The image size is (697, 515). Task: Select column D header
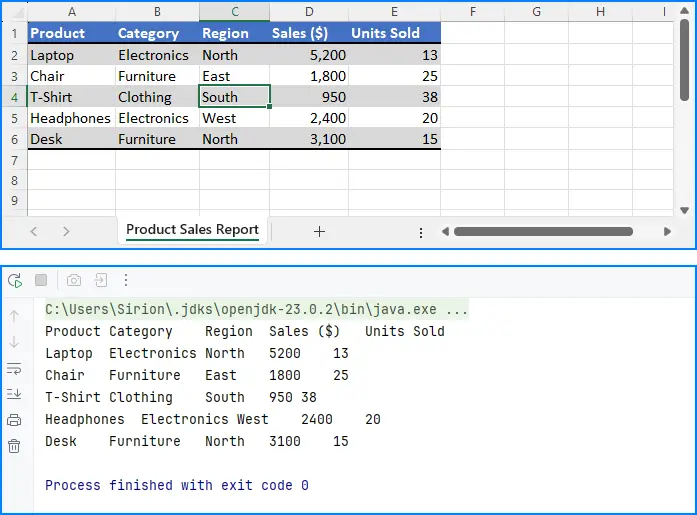coord(309,11)
